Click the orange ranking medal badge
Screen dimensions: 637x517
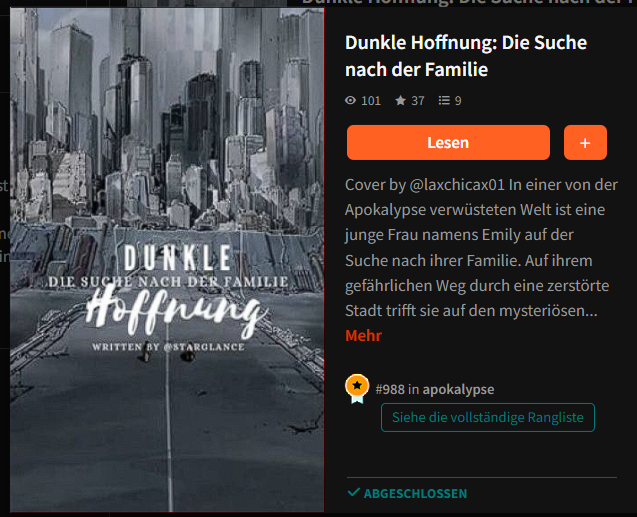click(x=357, y=389)
